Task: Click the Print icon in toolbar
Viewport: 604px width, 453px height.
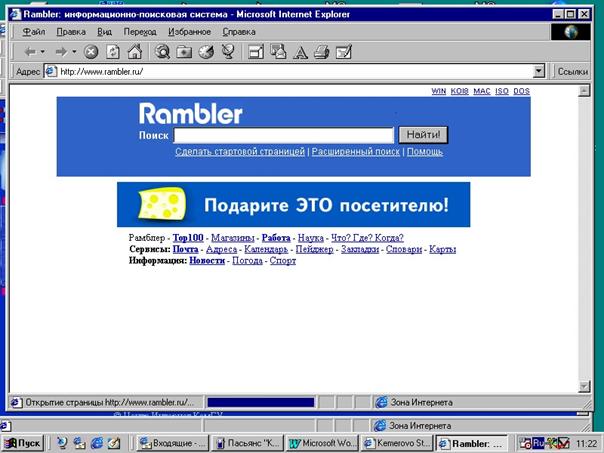Action: [321, 51]
